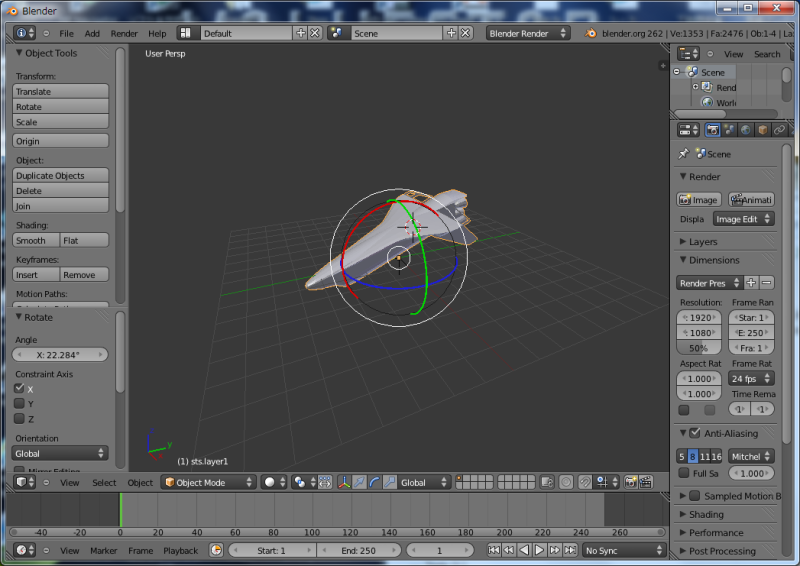Click the Duplicate Objects button

click(x=60, y=175)
